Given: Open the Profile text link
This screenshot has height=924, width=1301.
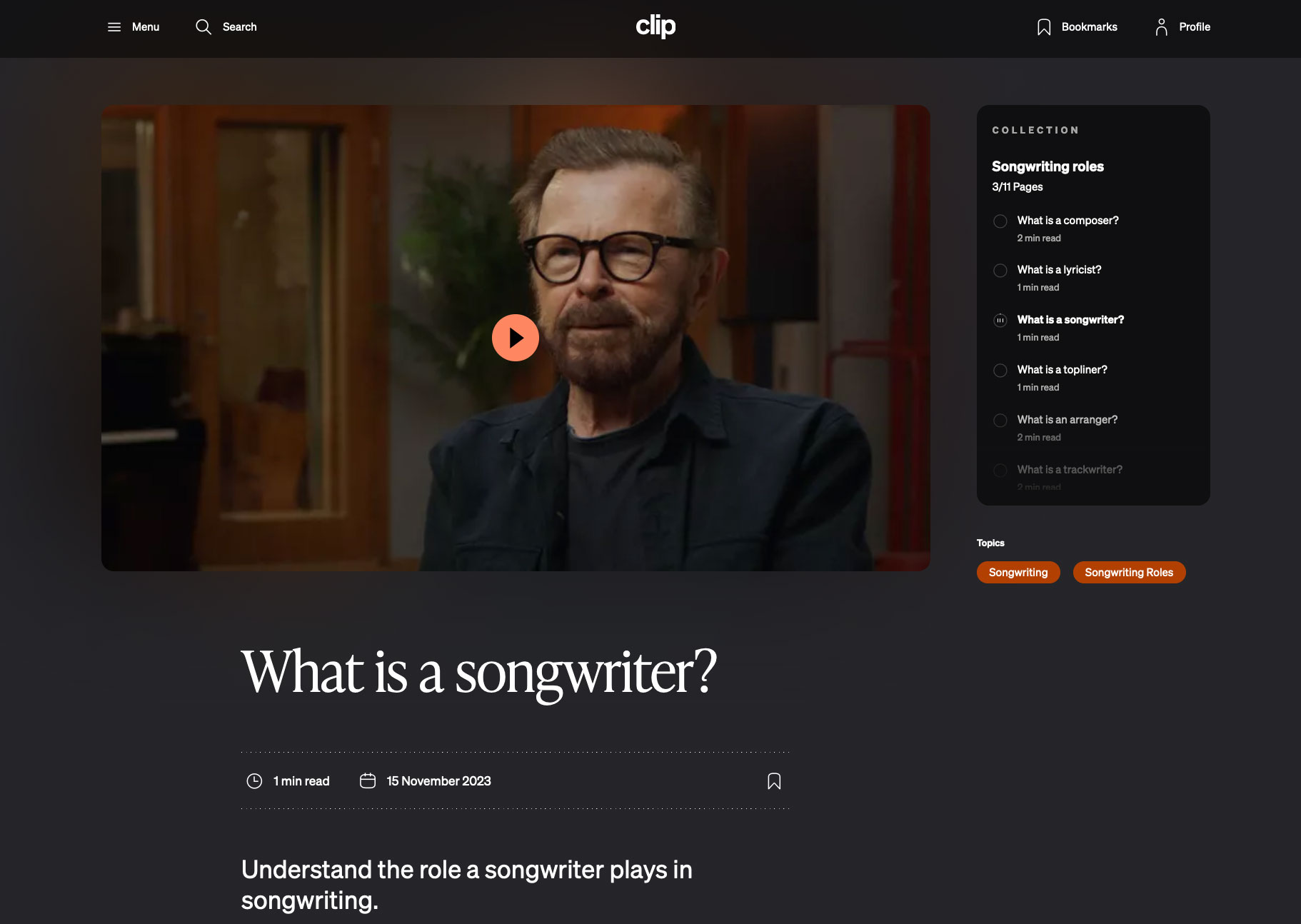Looking at the screenshot, I should coord(1195,27).
